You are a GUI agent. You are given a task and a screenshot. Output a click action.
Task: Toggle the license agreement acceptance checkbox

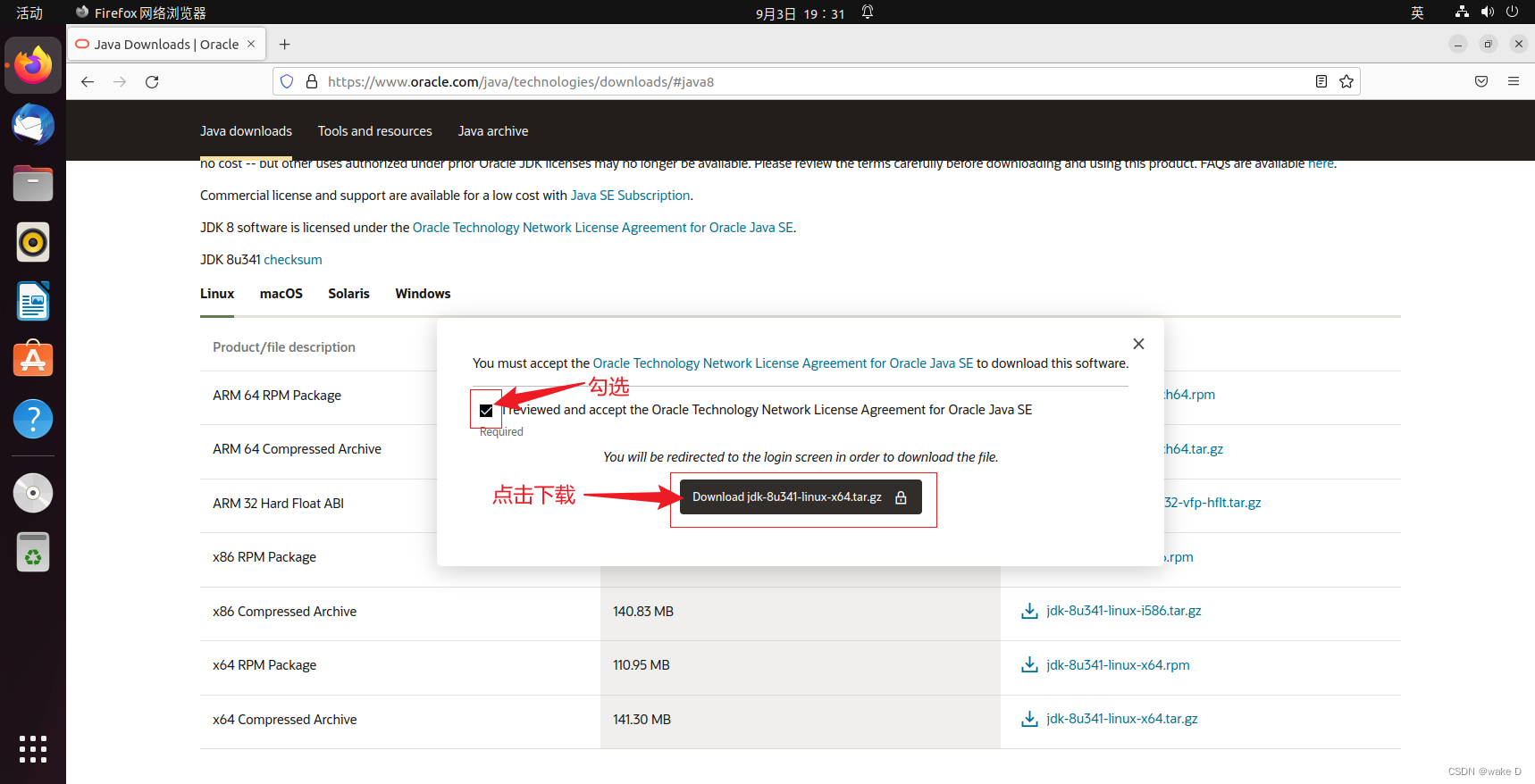486,411
